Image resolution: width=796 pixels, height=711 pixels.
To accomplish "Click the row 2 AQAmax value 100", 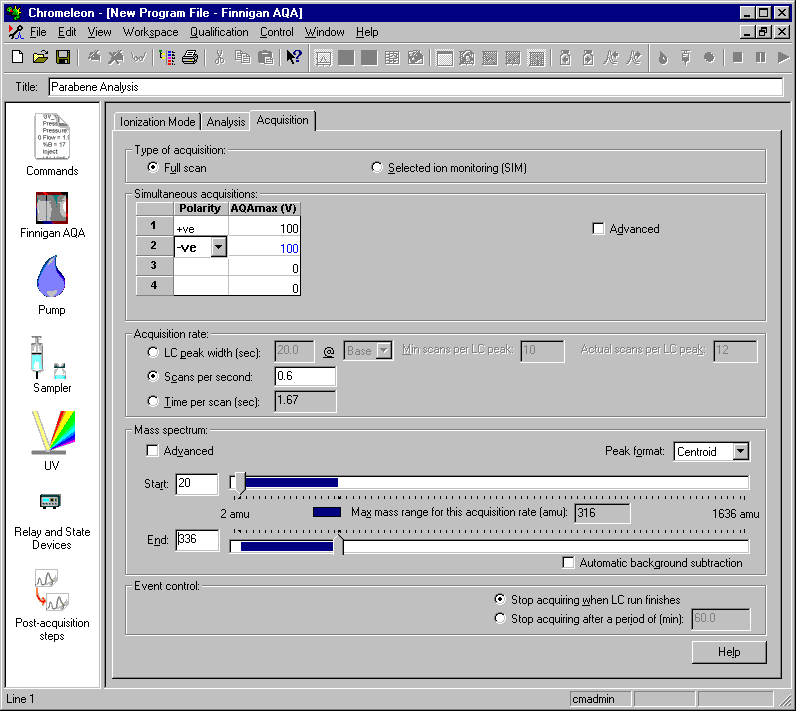I will [x=264, y=248].
